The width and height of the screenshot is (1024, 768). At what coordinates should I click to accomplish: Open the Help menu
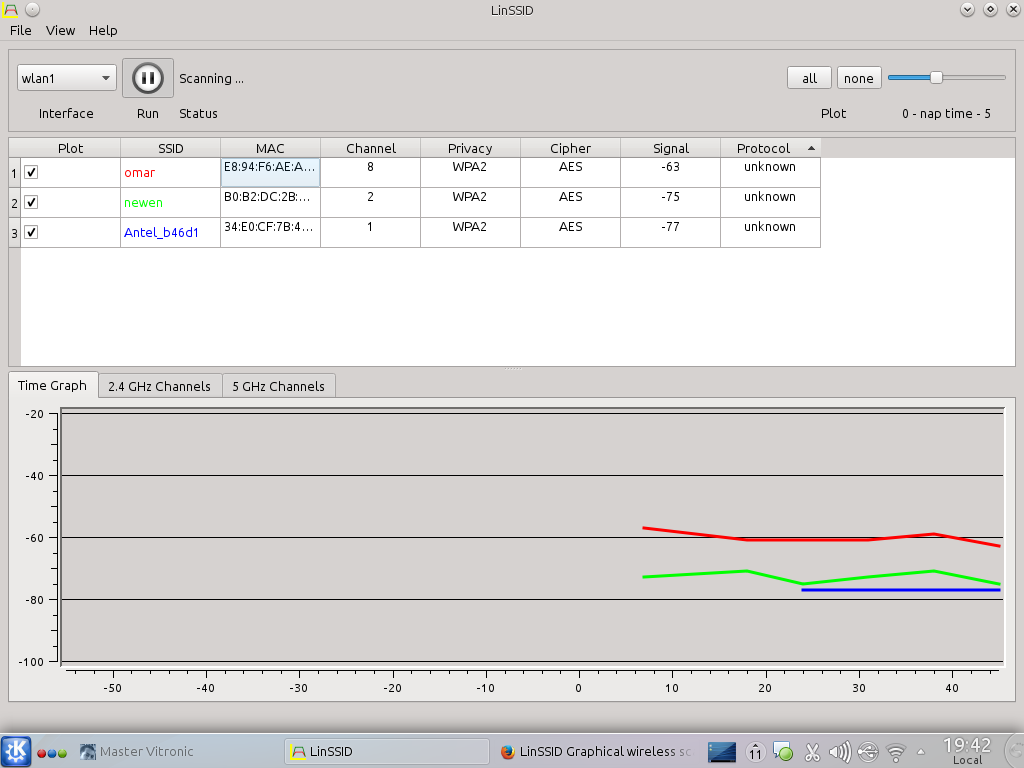pos(103,30)
